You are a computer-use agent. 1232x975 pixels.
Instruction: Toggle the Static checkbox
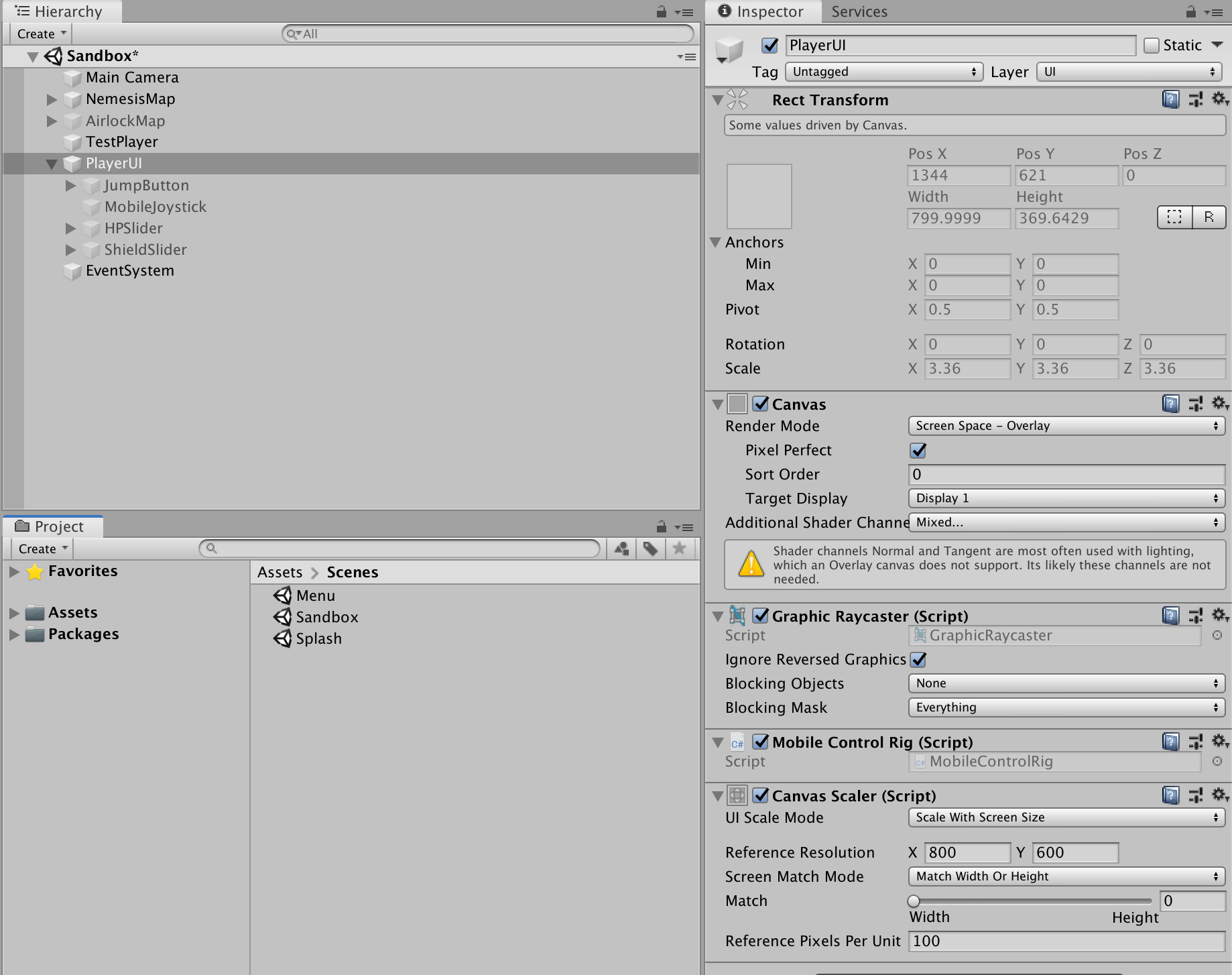(x=1152, y=46)
